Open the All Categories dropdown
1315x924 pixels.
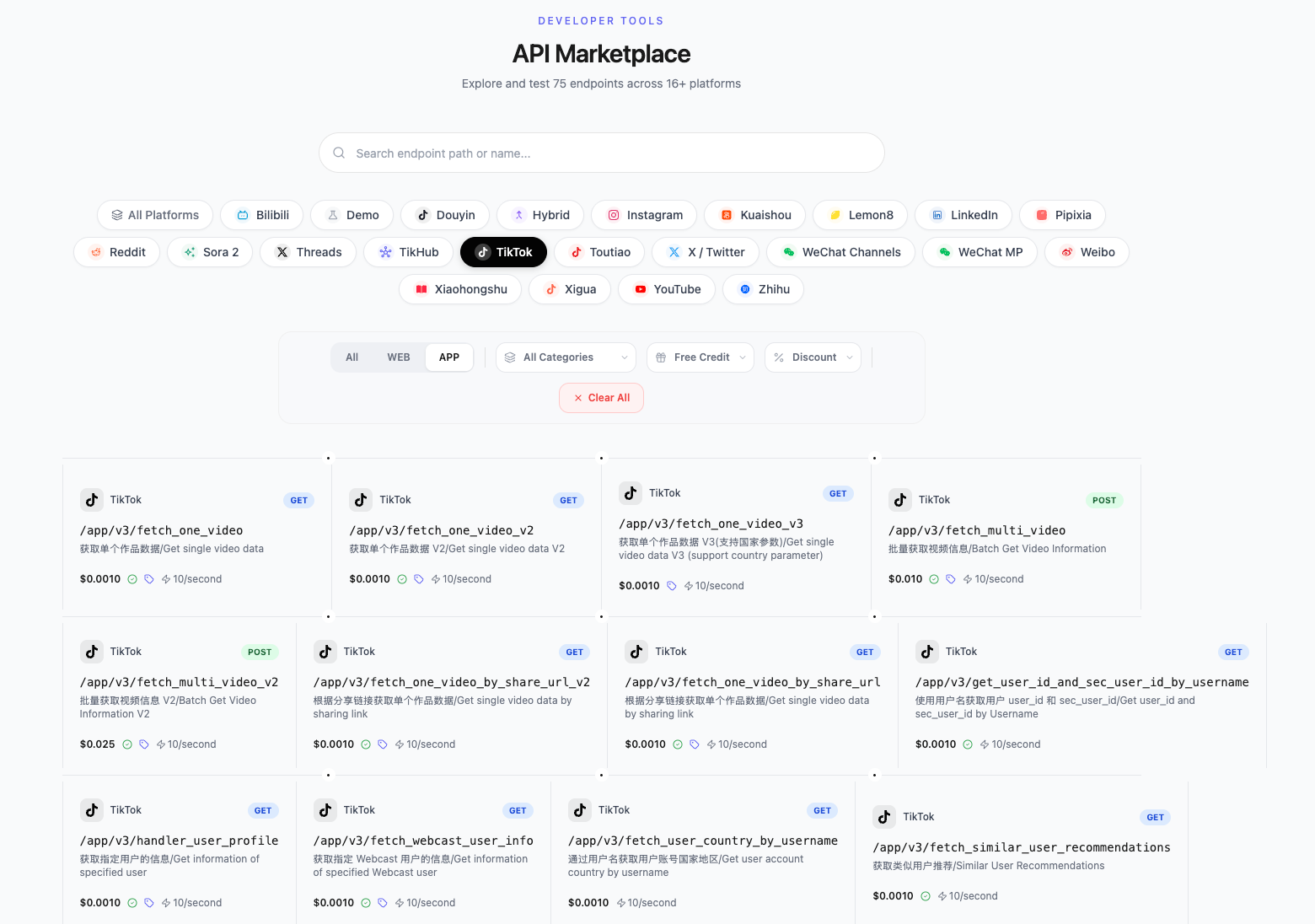coord(565,357)
